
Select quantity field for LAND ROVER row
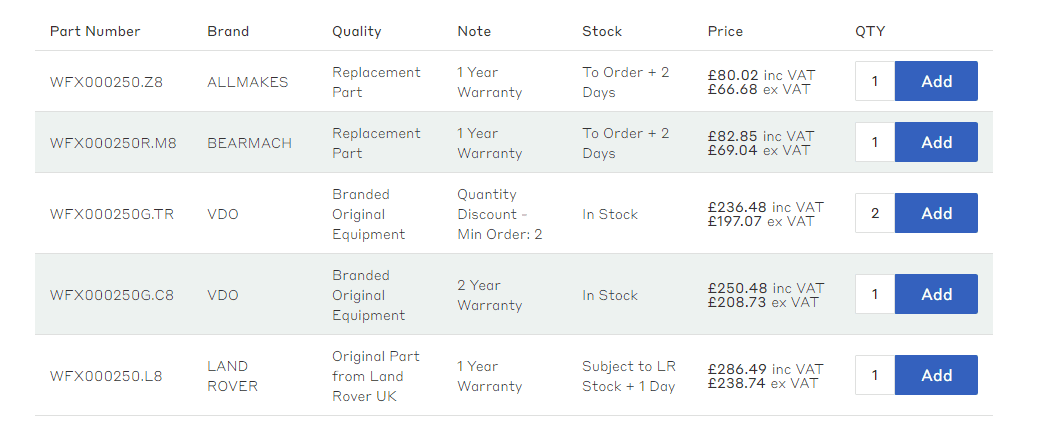pos(875,375)
